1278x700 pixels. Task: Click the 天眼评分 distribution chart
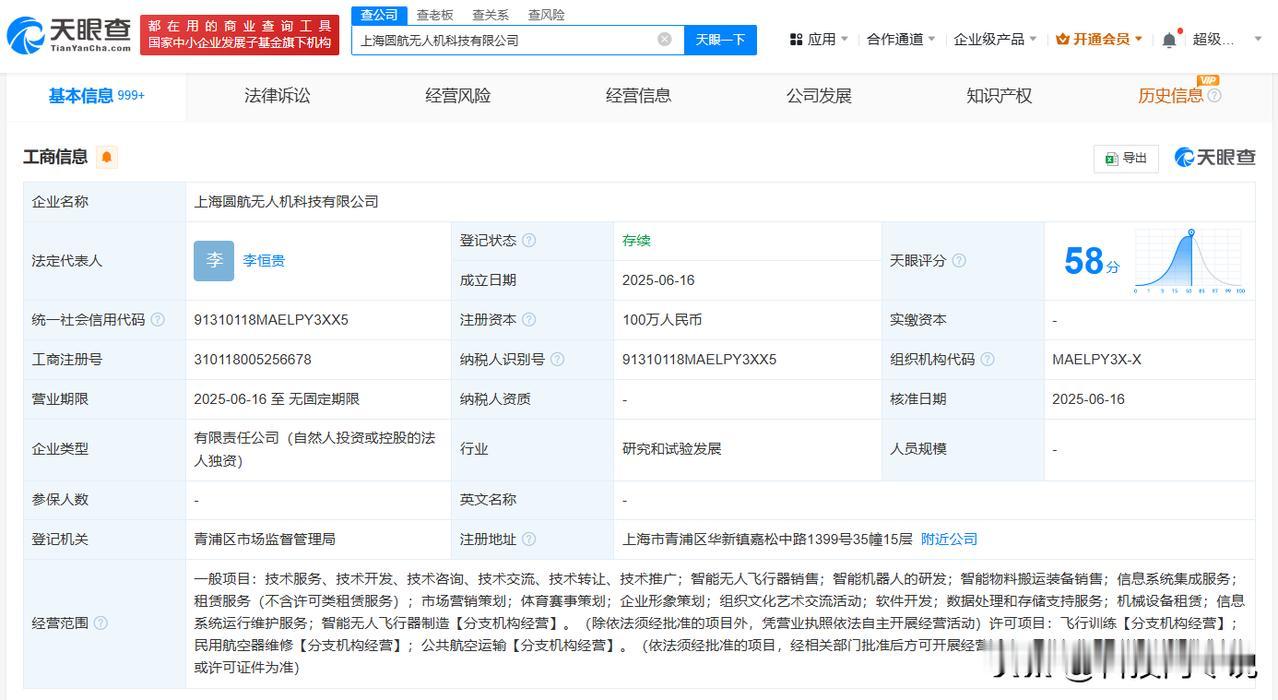click(x=1190, y=261)
